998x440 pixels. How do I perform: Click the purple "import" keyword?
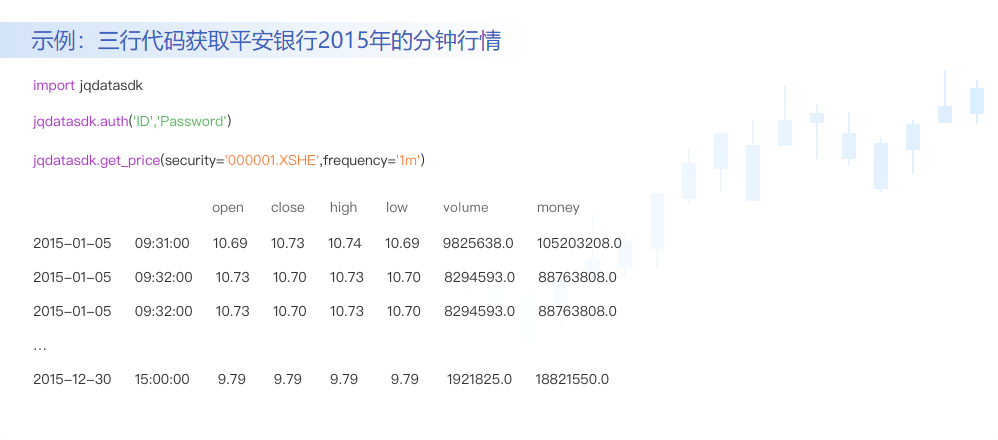[x=54, y=86]
